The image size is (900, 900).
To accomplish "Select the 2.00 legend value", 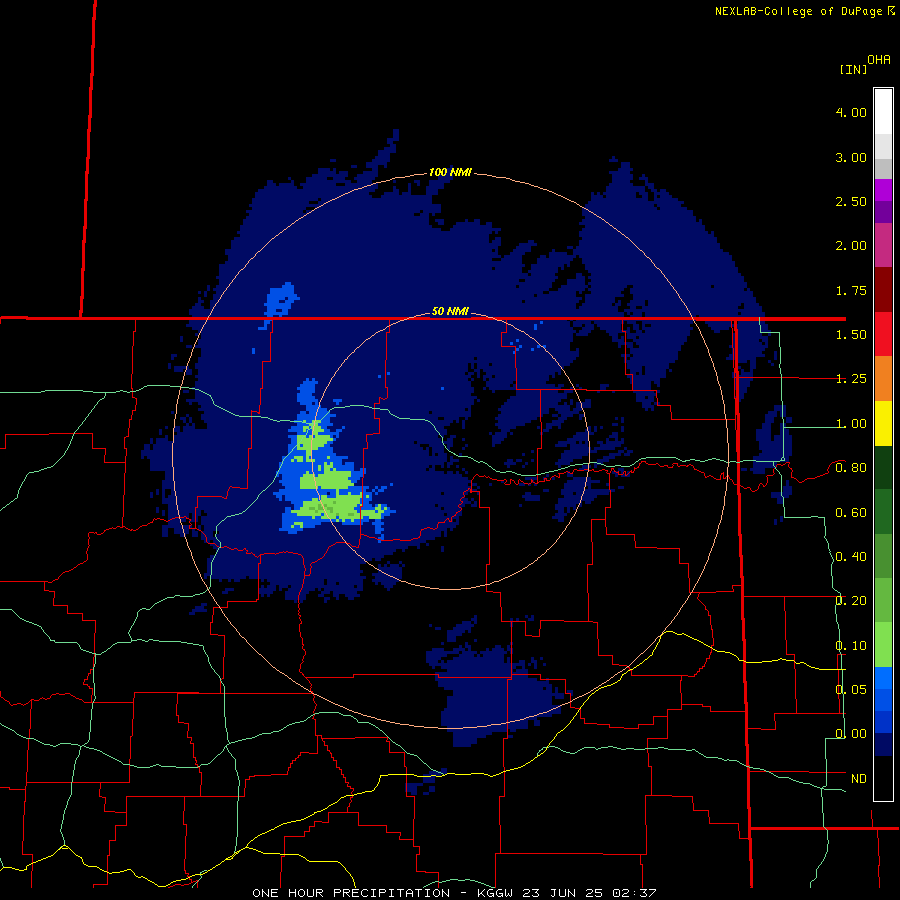I will (x=851, y=246).
